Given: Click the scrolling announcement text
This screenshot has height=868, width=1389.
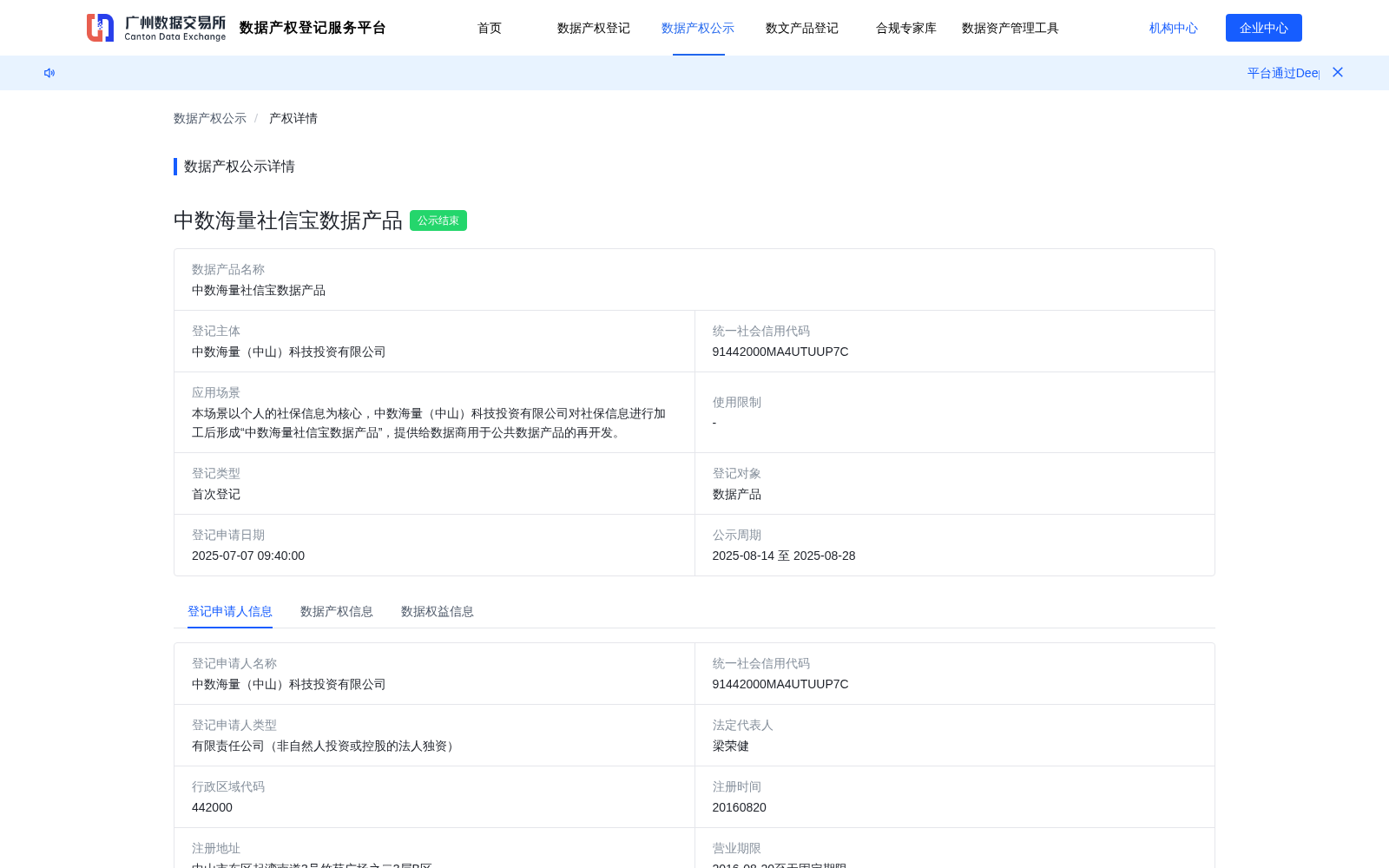Looking at the screenshot, I should point(1283,73).
